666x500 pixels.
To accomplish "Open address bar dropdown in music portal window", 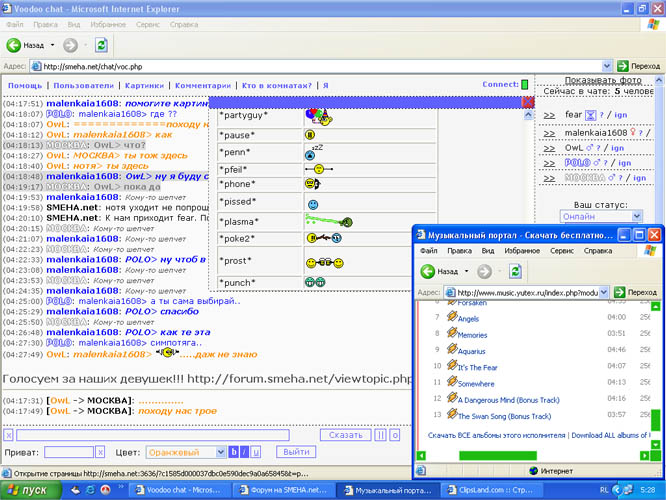I will (x=604, y=292).
